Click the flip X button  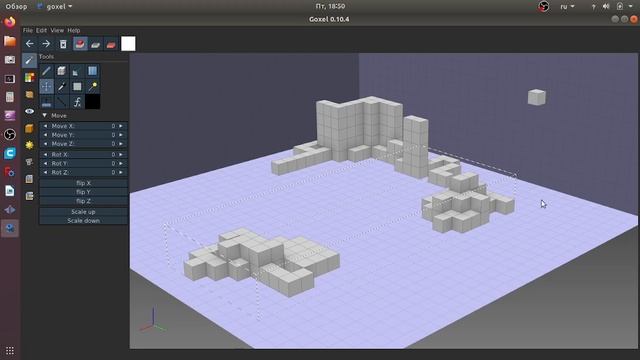[x=83, y=183]
